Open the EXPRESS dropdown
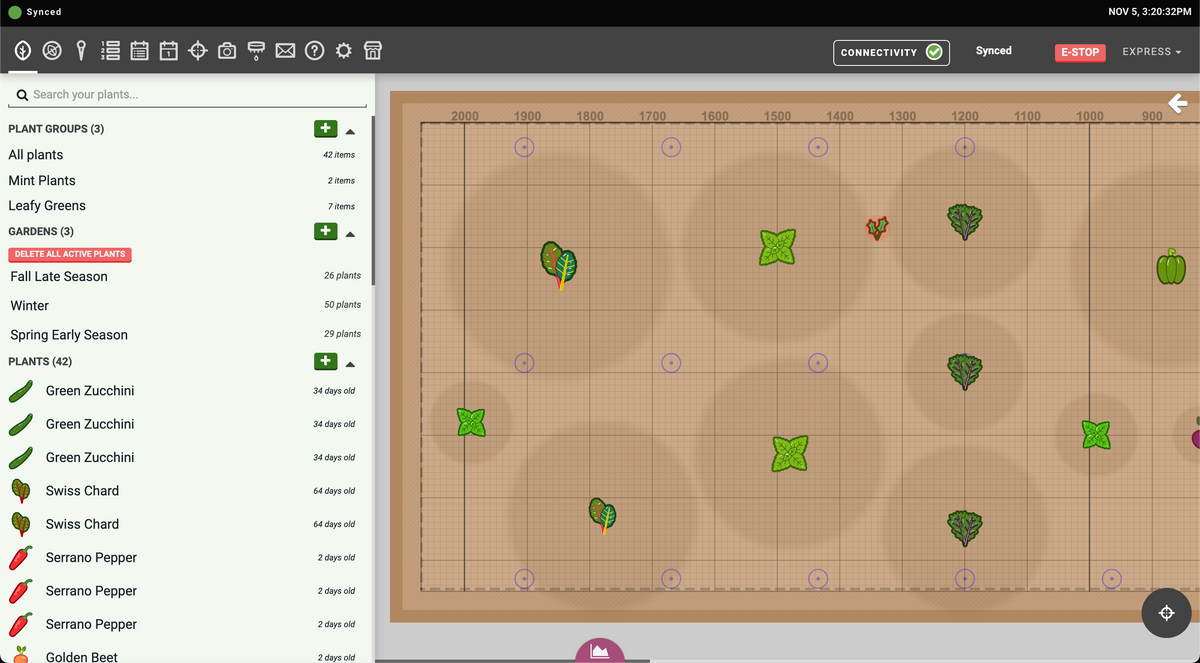 [x=1151, y=51]
